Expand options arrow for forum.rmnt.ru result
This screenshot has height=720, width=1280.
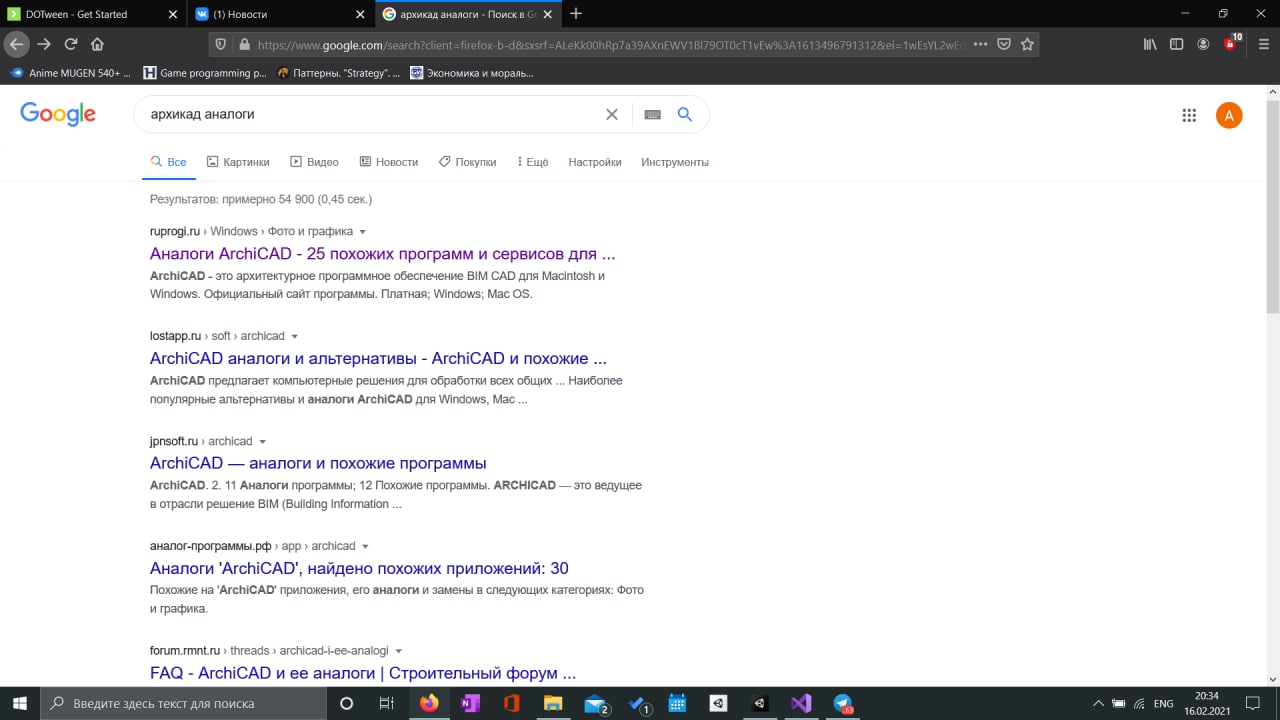point(398,651)
